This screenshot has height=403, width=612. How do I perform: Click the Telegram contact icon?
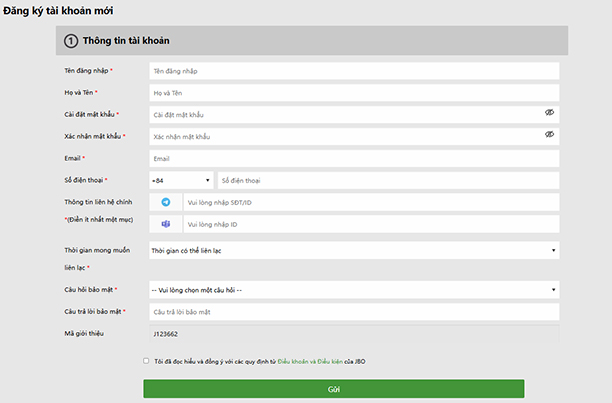166,202
